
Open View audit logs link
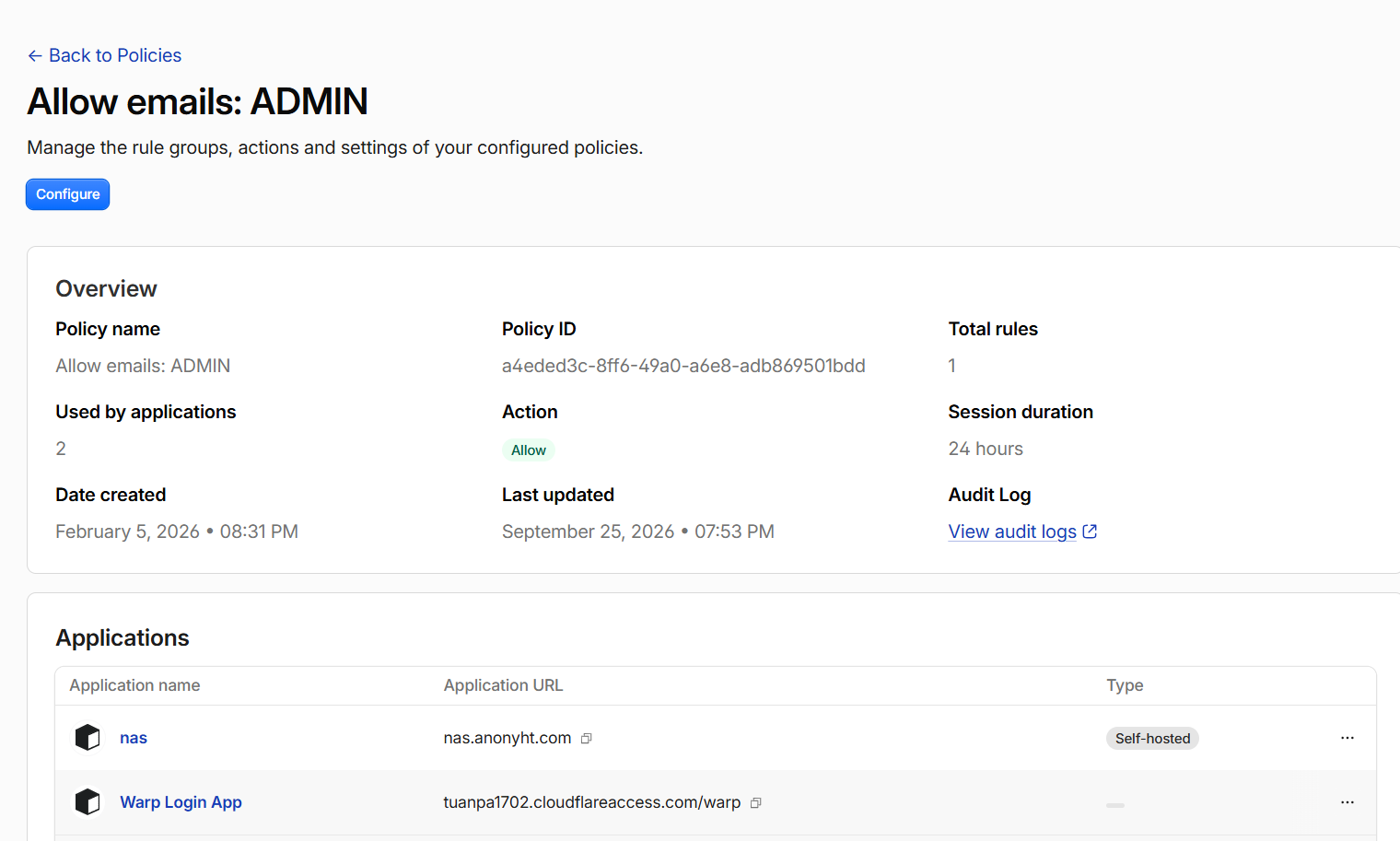click(1022, 531)
